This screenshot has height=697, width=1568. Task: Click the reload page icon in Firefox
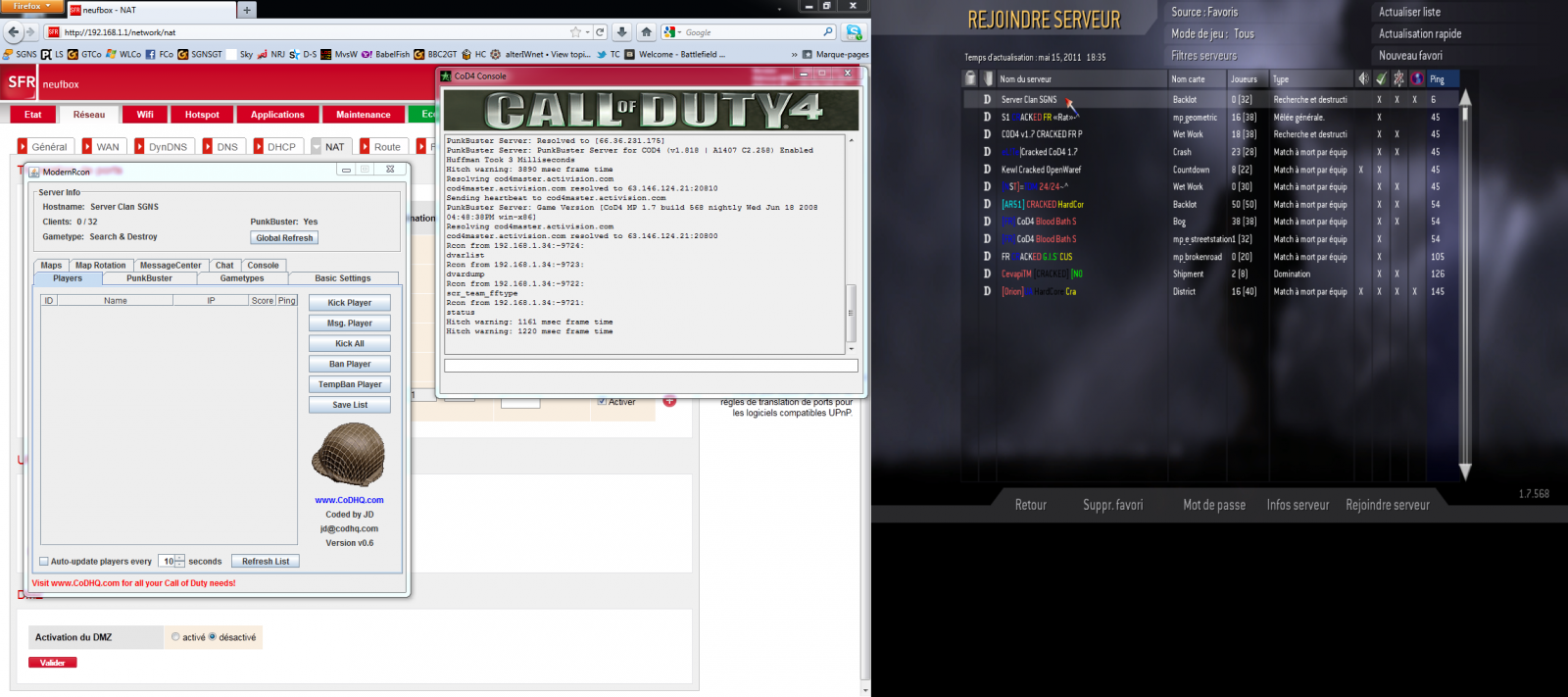pos(601,32)
